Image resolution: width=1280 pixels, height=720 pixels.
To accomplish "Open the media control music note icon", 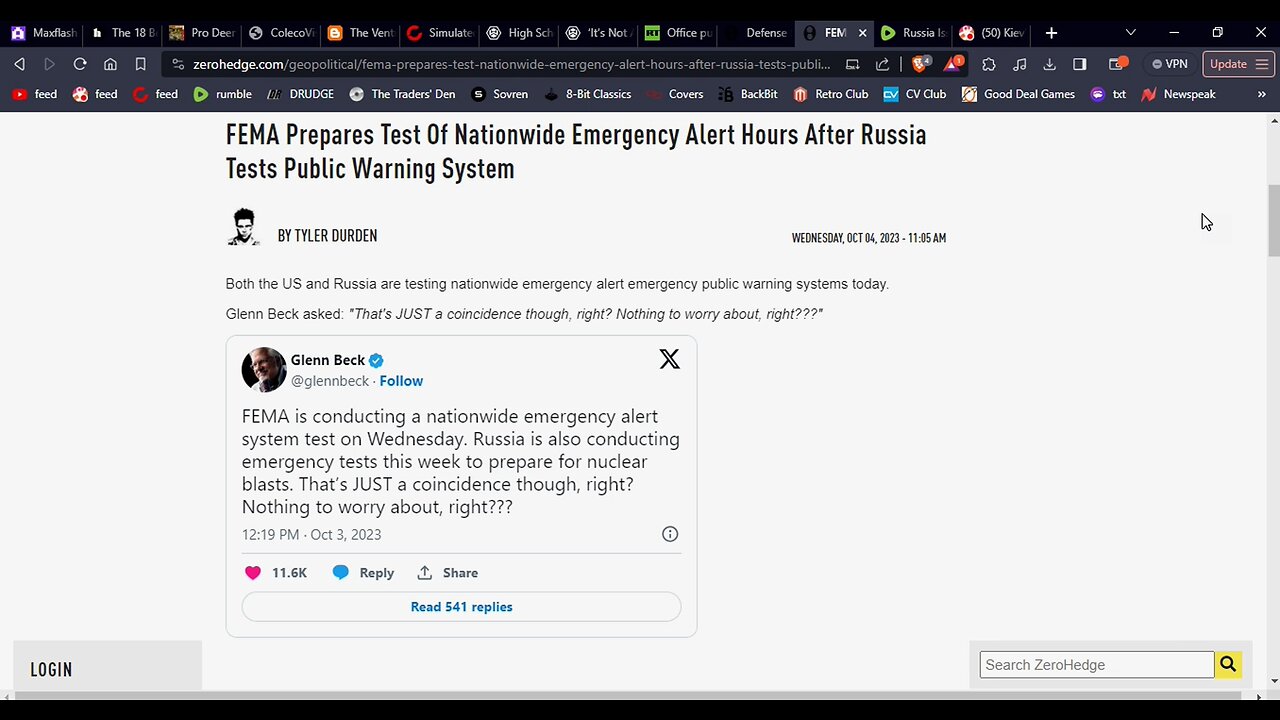I will 1019,64.
